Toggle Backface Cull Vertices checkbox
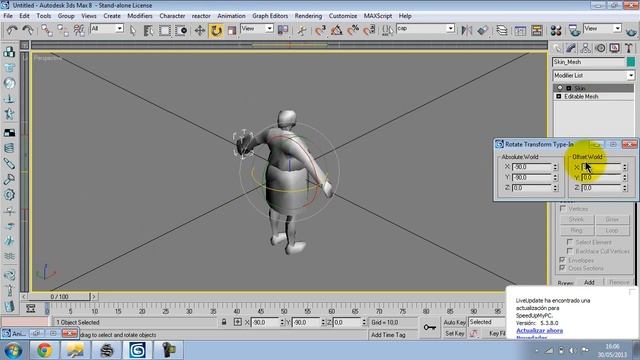The image size is (640, 360). pos(570,251)
